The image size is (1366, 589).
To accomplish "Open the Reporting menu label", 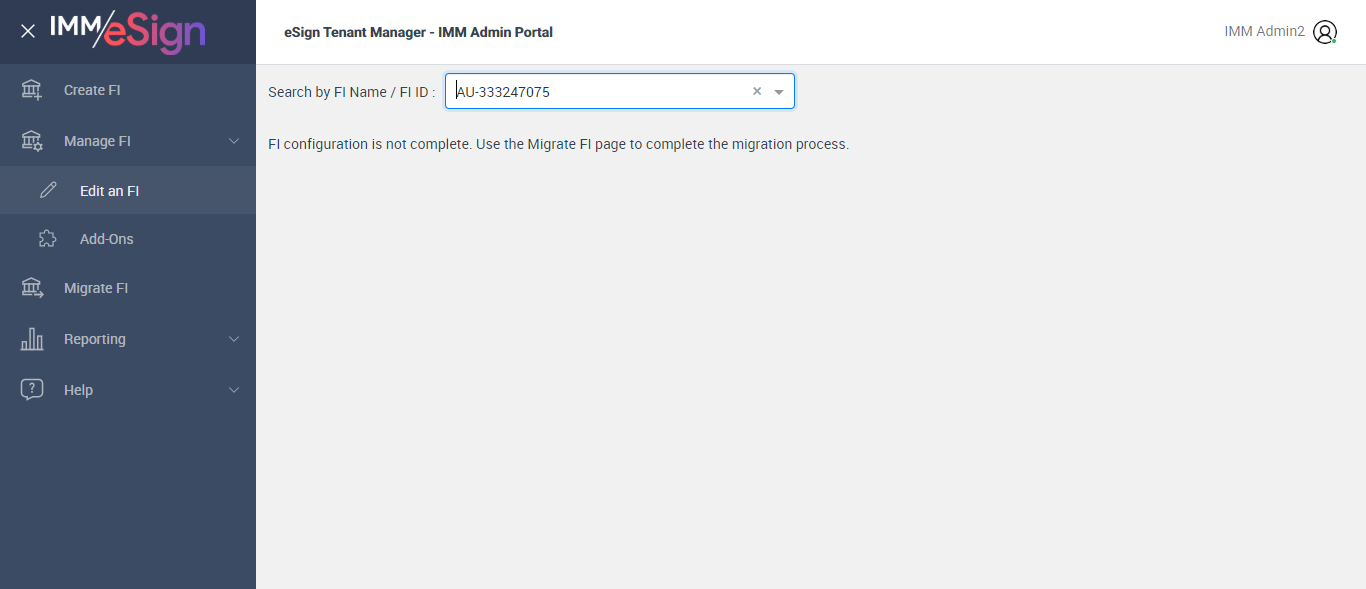I will pyautogui.click(x=95, y=339).
